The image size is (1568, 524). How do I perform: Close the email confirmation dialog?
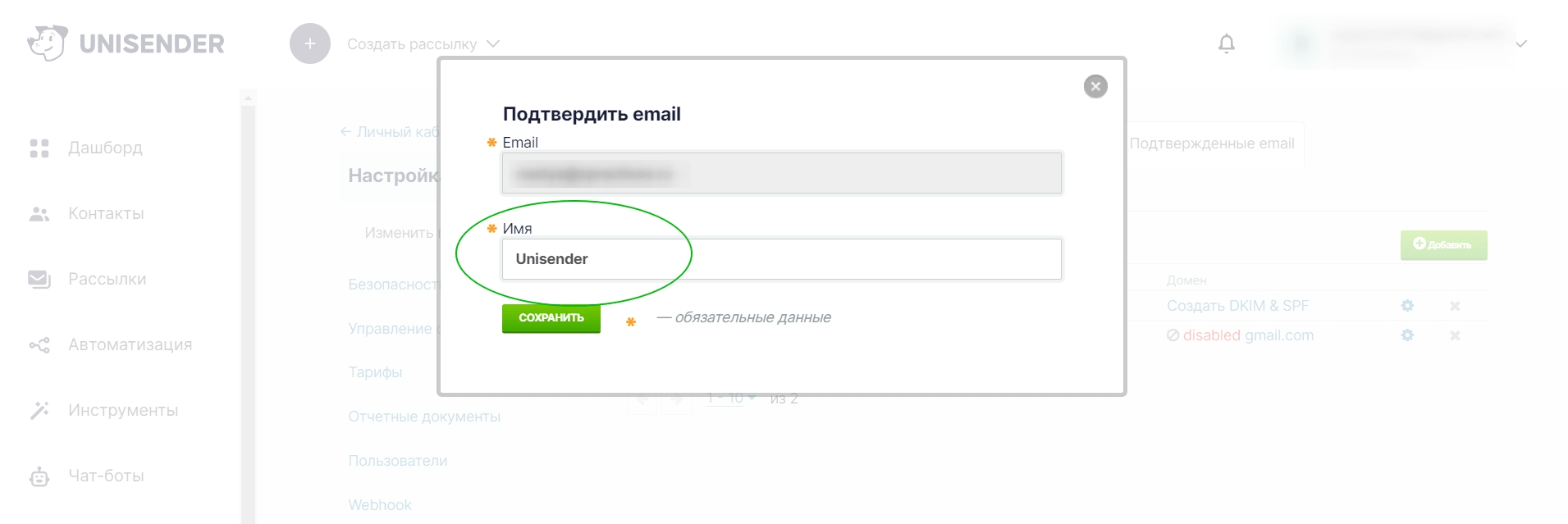(1095, 86)
